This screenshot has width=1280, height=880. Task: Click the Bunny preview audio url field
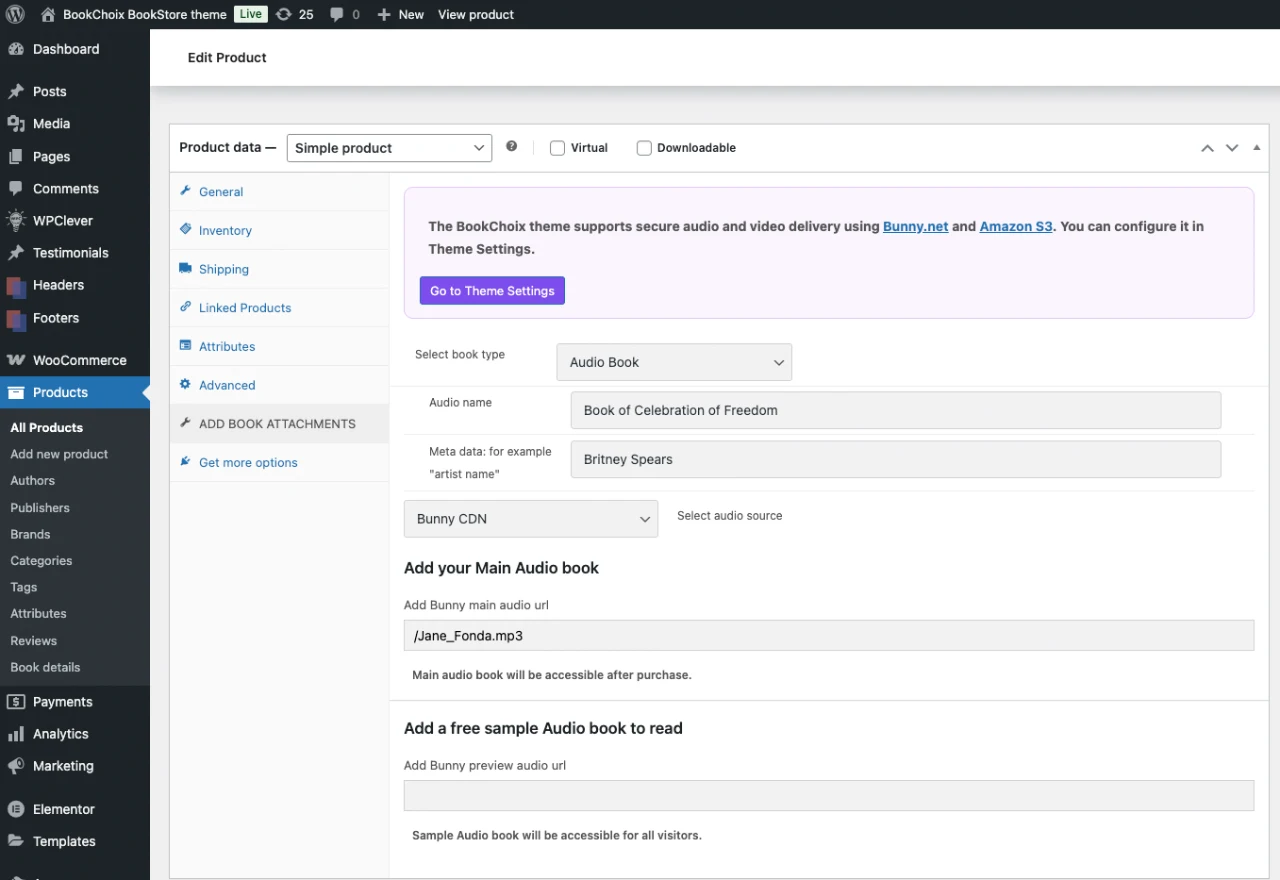coord(828,795)
